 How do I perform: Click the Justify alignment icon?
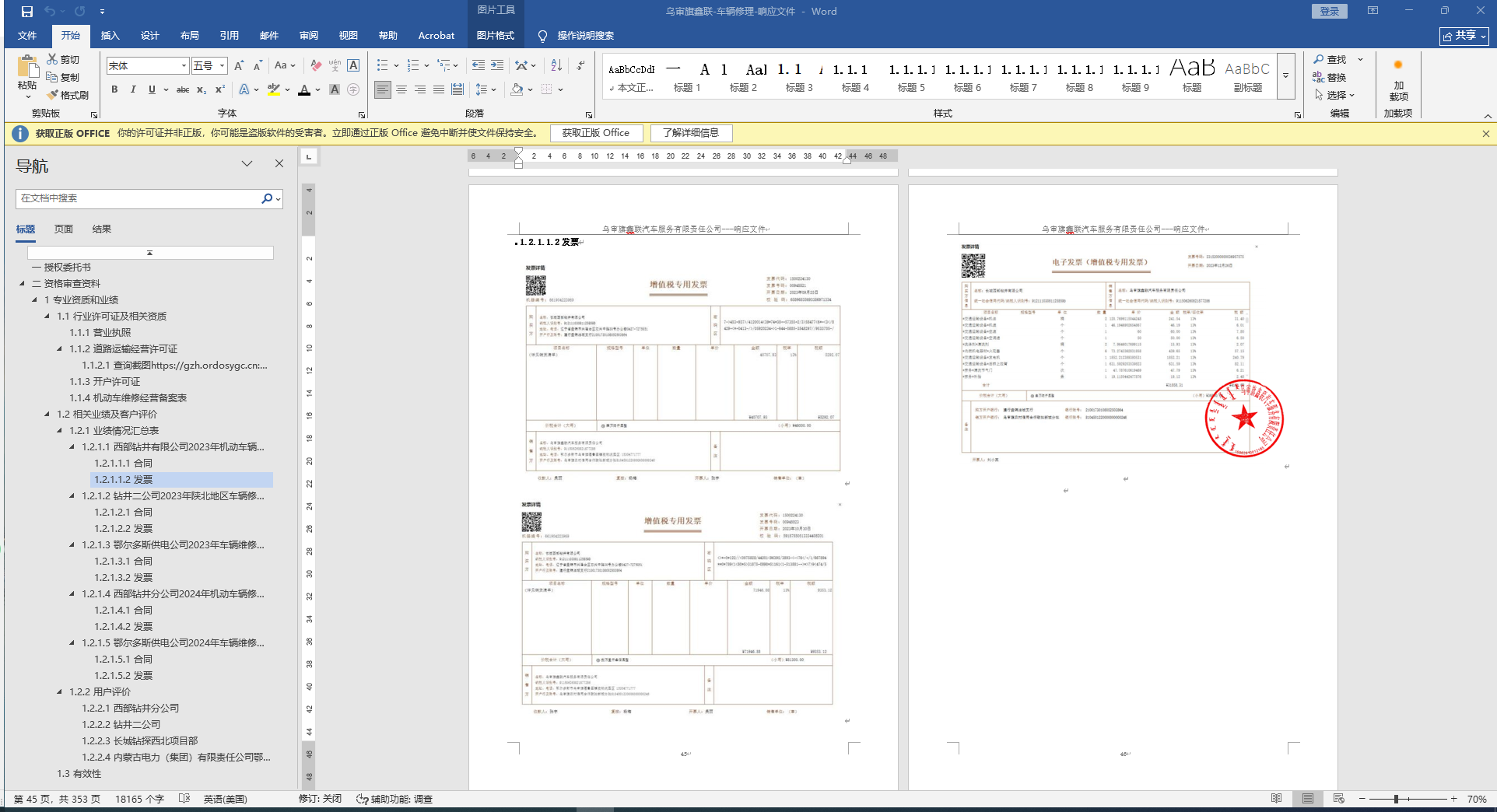tap(439, 90)
